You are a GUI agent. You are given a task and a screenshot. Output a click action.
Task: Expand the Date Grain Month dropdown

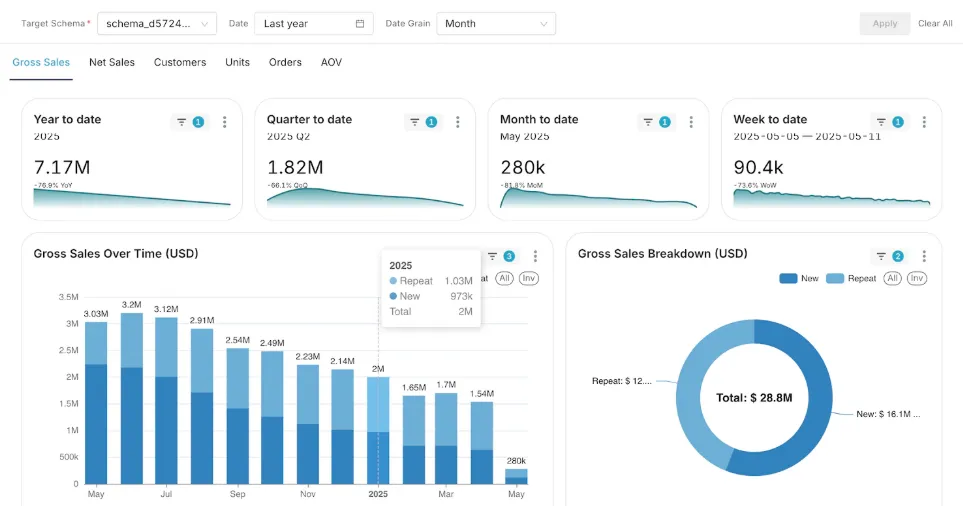(496, 23)
